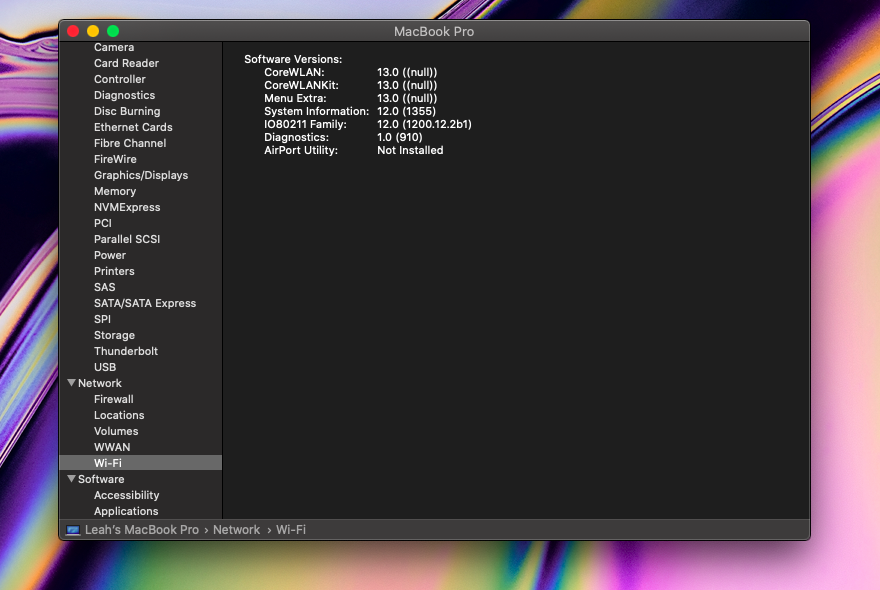Click the 12.0 (1355) version value
Viewport: 880px width, 590px height.
tap(406, 111)
